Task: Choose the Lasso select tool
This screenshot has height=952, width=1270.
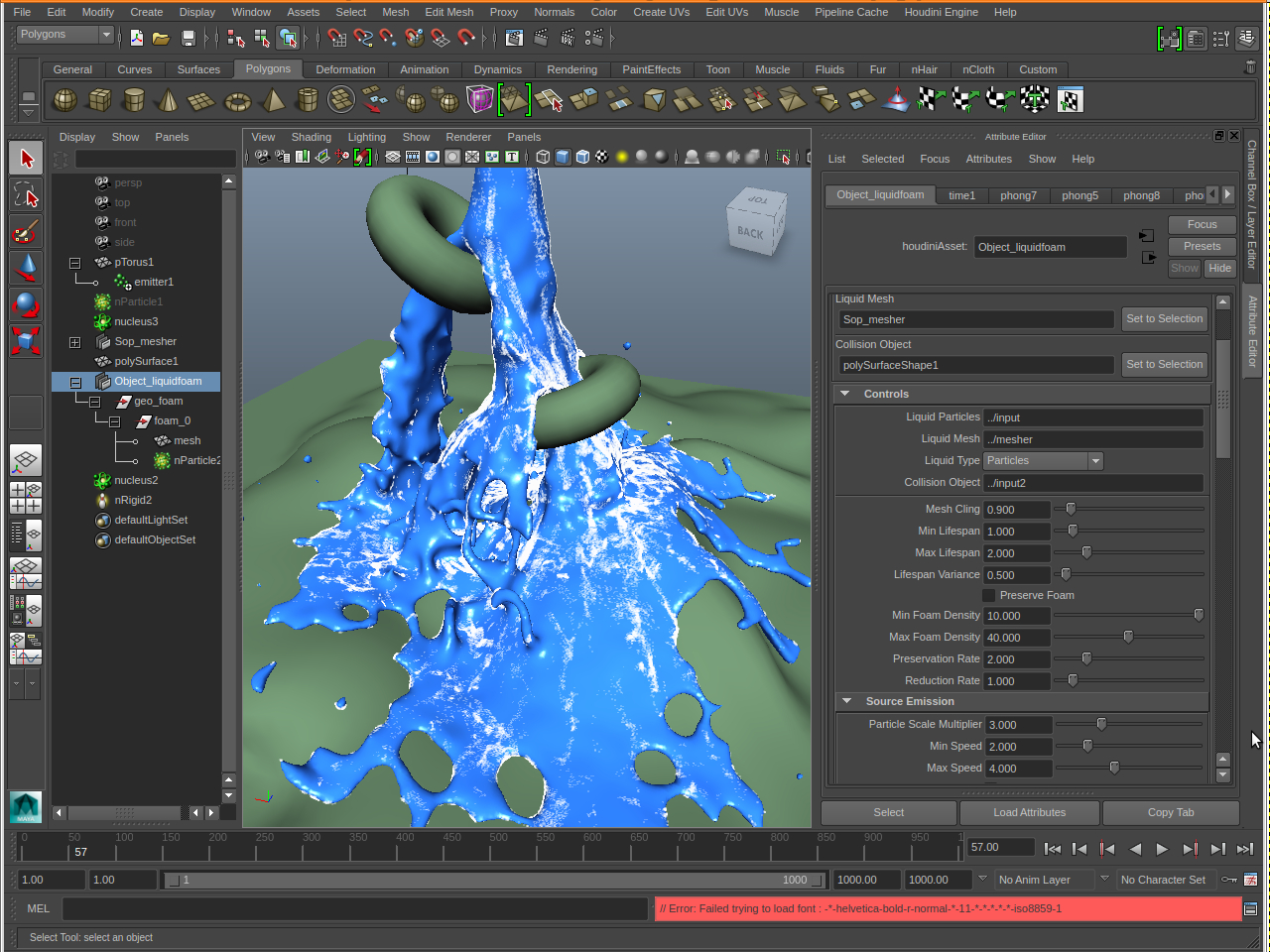Action: coord(26,195)
